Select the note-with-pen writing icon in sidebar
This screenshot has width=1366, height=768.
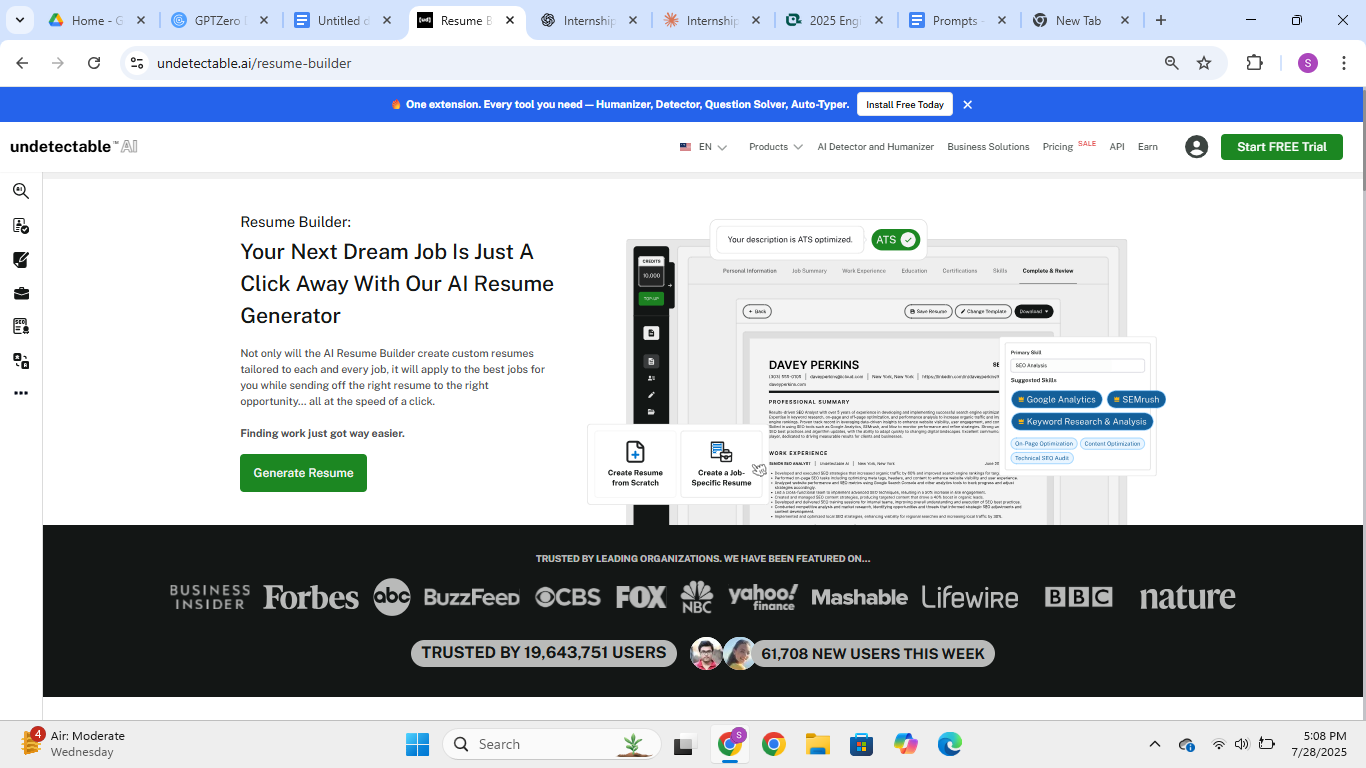click(21, 260)
